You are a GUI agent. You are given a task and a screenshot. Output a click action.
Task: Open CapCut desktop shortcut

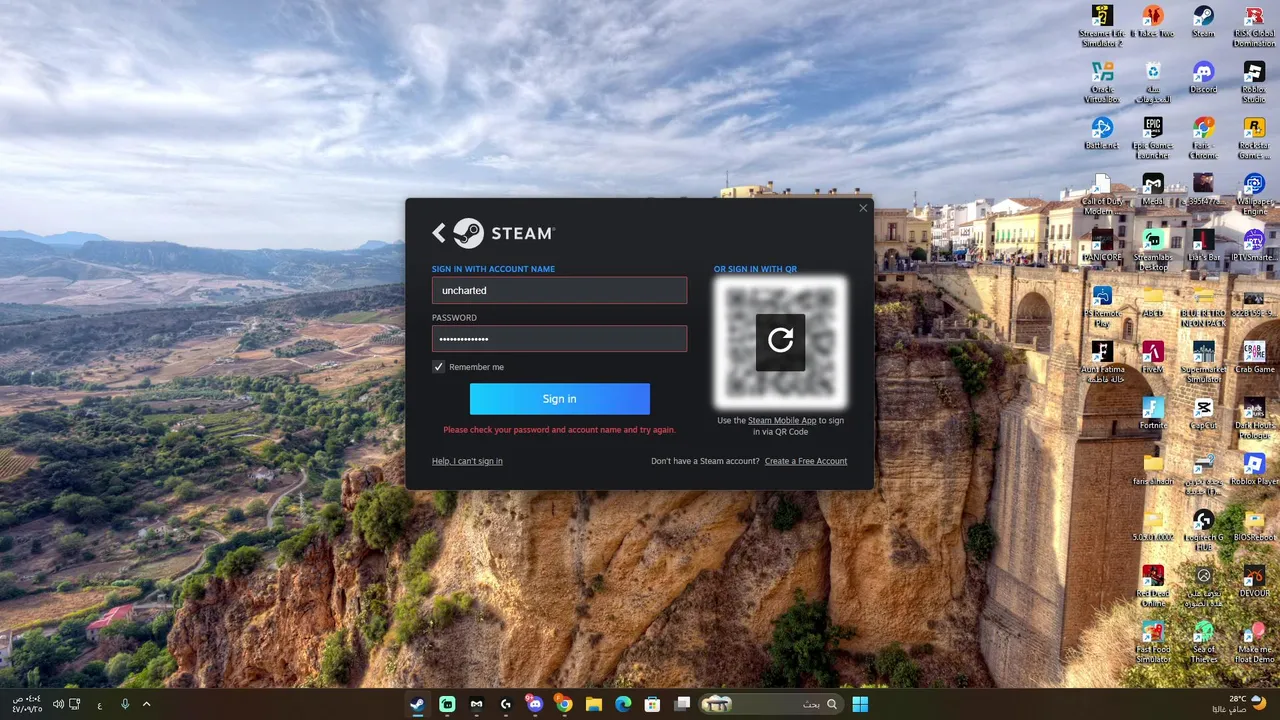(1203, 413)
